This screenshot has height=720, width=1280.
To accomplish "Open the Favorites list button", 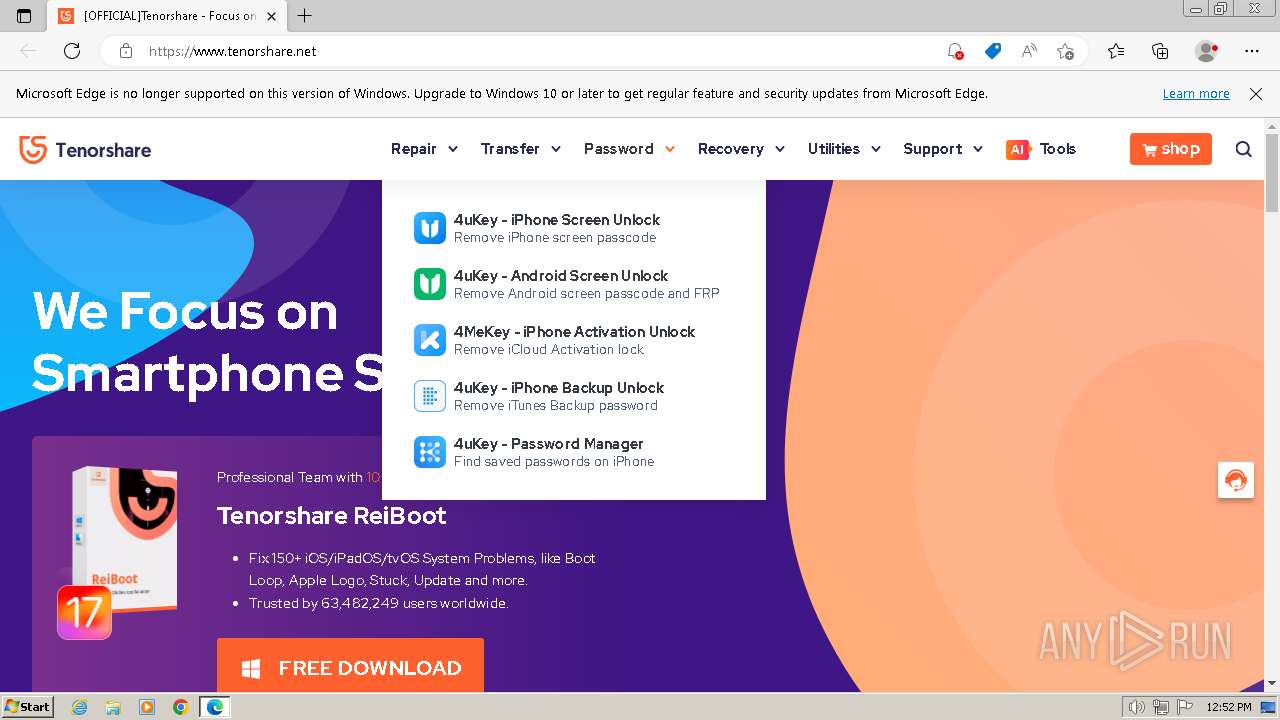I will 1116,51.
